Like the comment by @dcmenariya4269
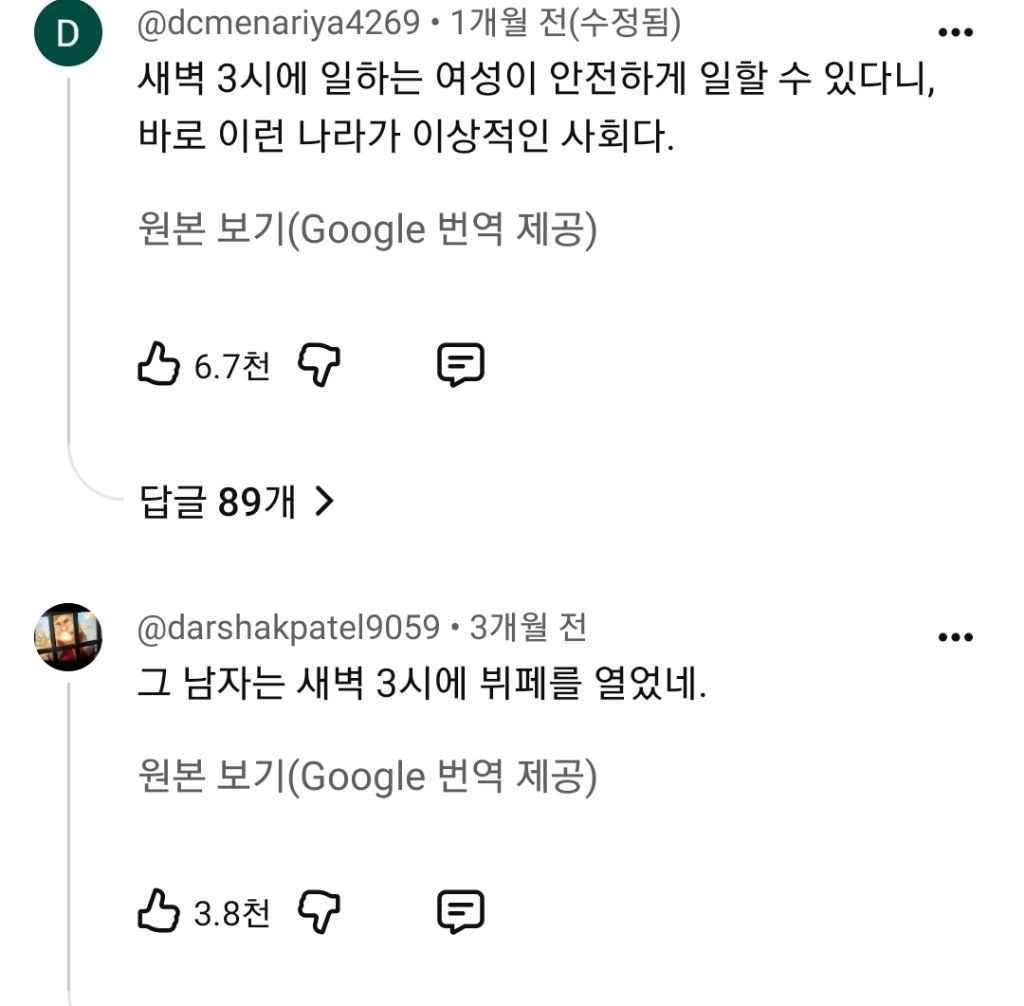The image size is (1024, 1006). (x=158, y=363)
